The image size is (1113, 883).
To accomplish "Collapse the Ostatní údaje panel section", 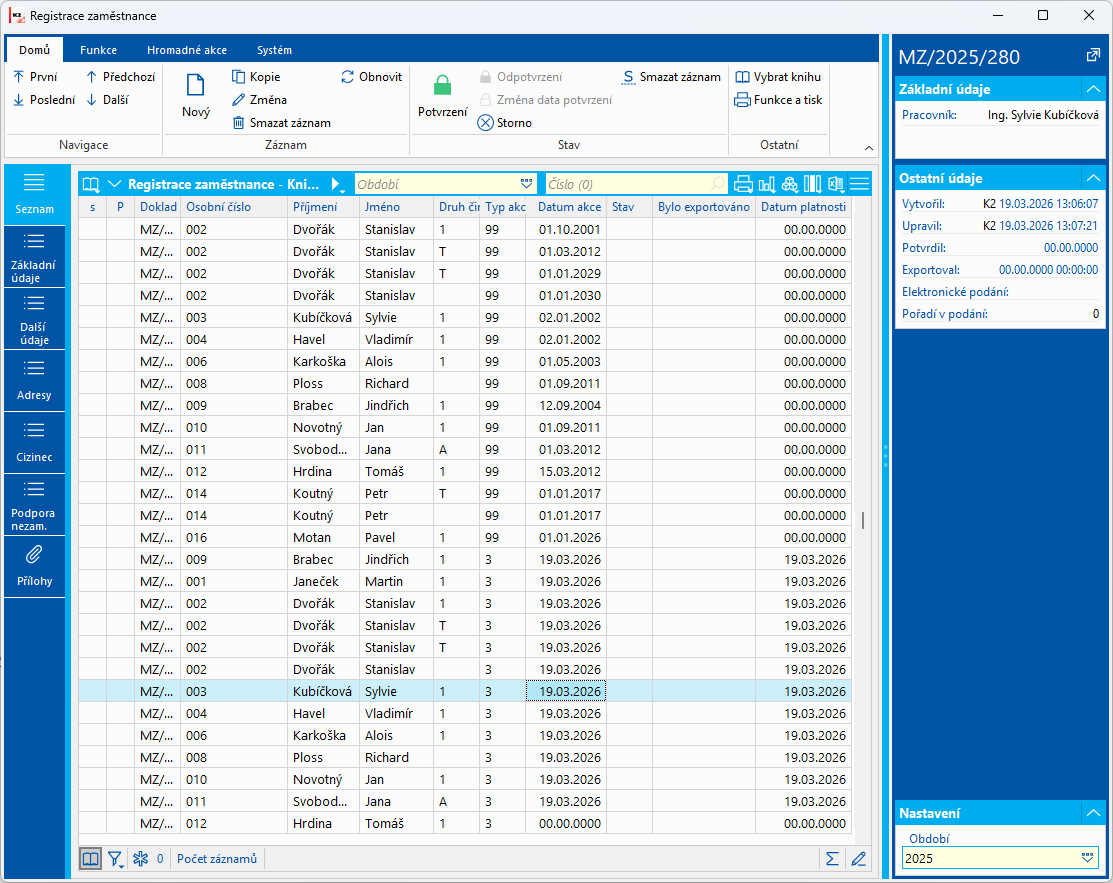I will 1093,178.
